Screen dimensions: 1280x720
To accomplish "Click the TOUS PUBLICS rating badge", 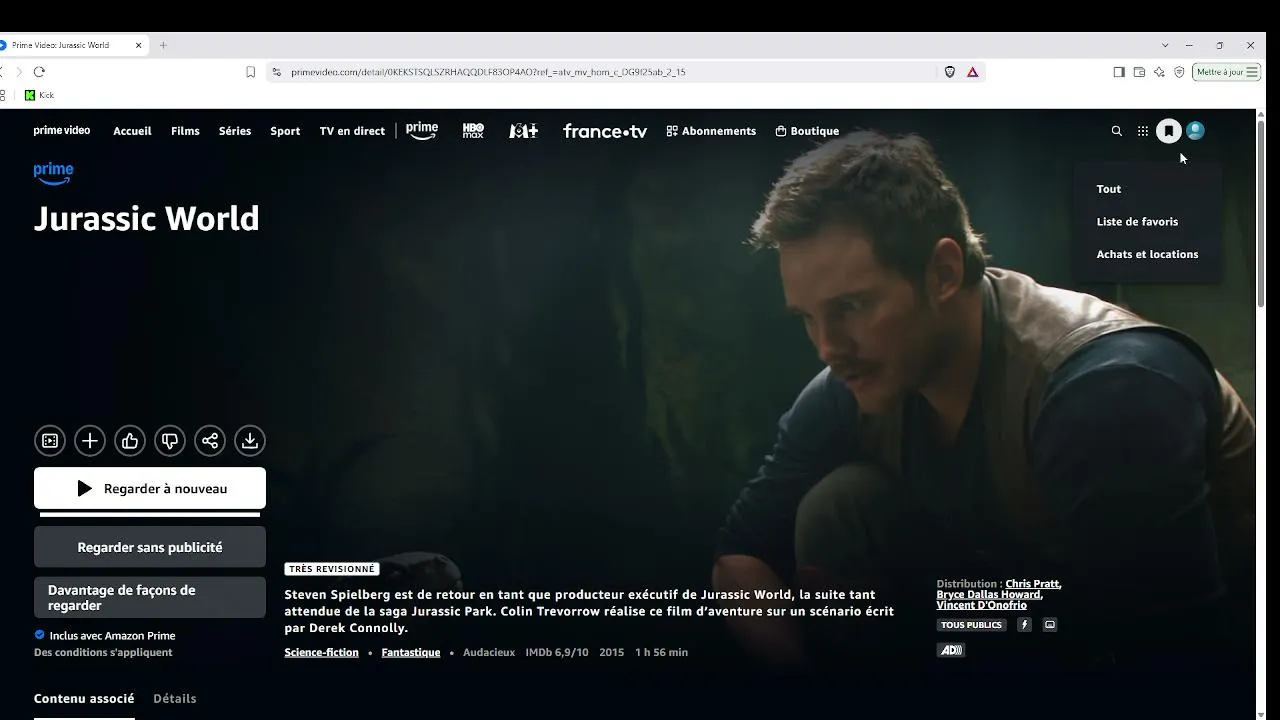I will click(x=971, y=625).
